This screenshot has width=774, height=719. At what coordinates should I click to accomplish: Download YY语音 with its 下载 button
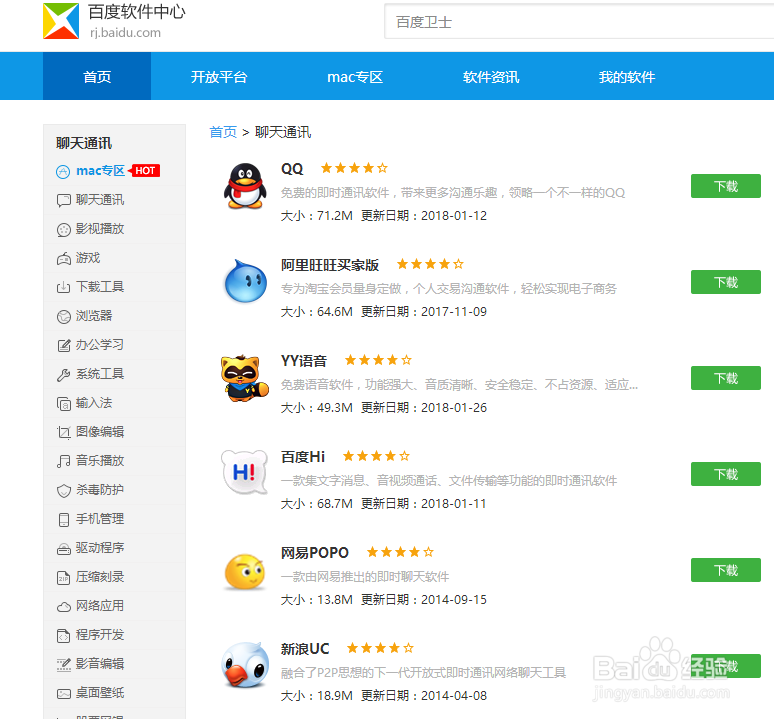point(726,378)
